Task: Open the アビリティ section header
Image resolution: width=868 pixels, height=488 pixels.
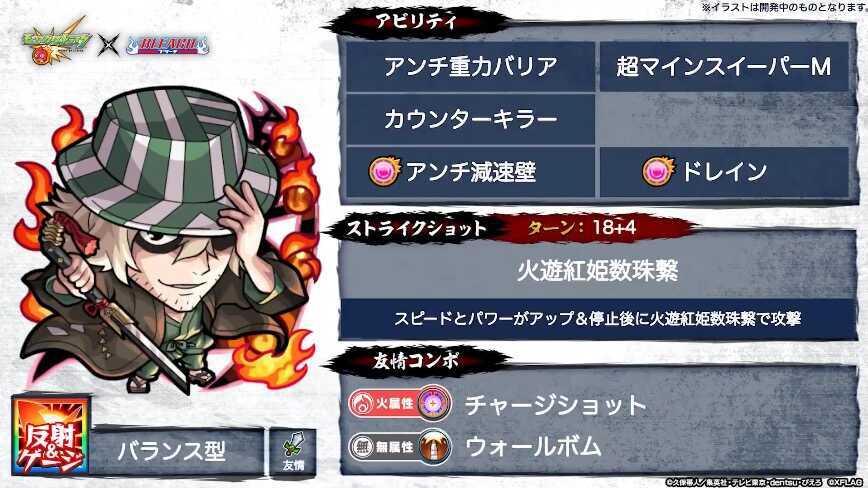Action: click(416, 22)
